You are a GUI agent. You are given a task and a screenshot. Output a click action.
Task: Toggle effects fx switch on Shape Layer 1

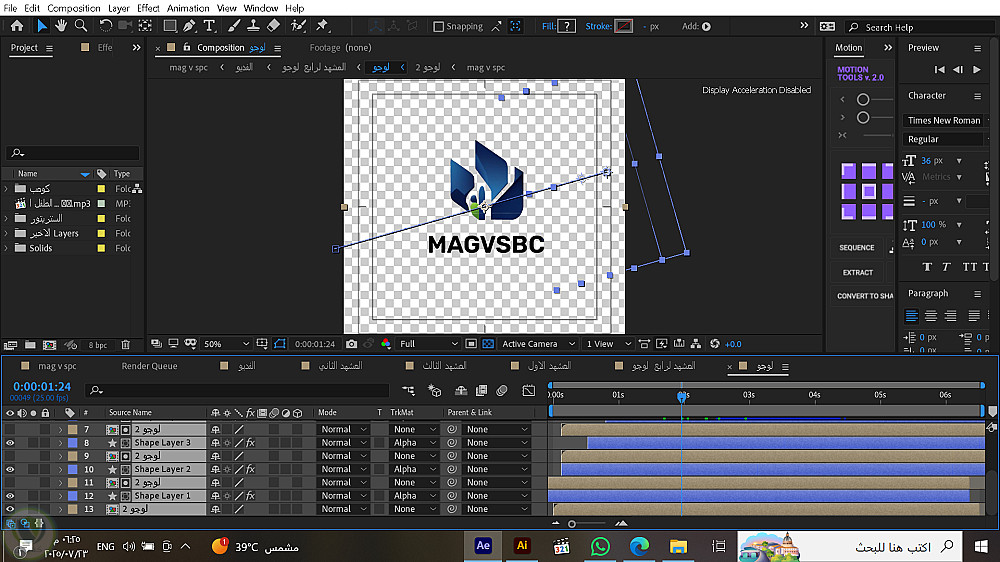tap(251, 496)
